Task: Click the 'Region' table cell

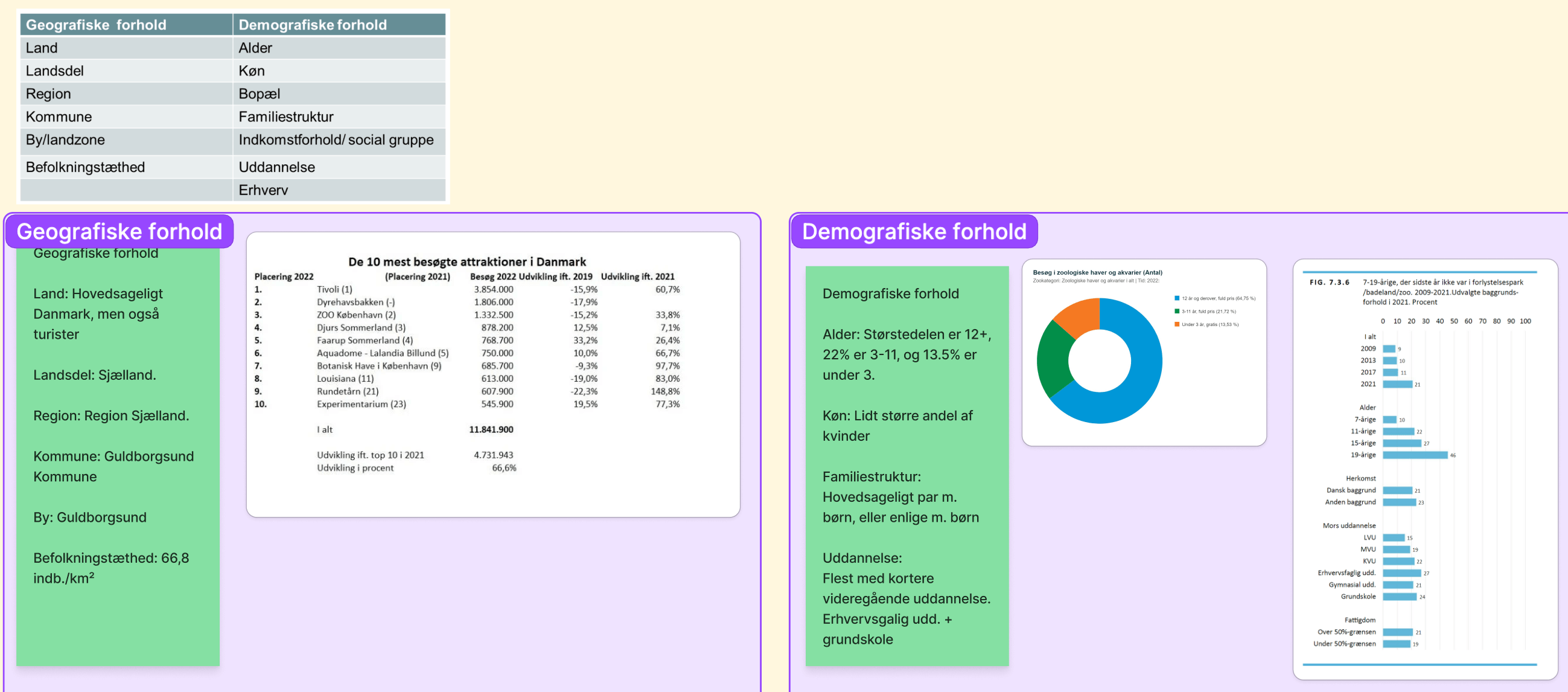Action: [126, 94]
